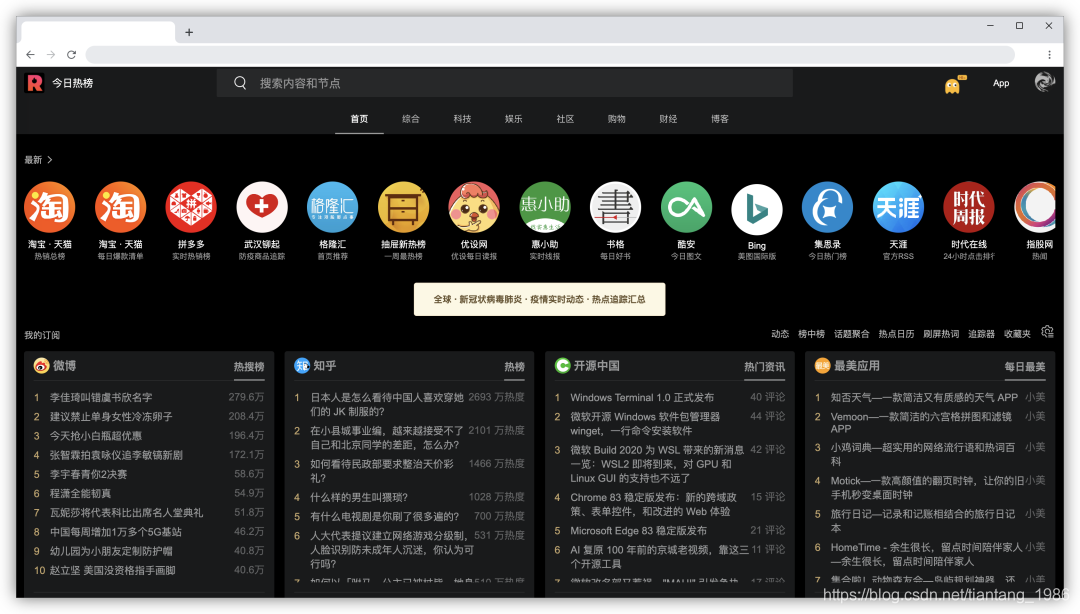Open 微博 item 中国每周增加1万多个5G基站
This screenshot has height=614, width=1080.
coord(116,532)
